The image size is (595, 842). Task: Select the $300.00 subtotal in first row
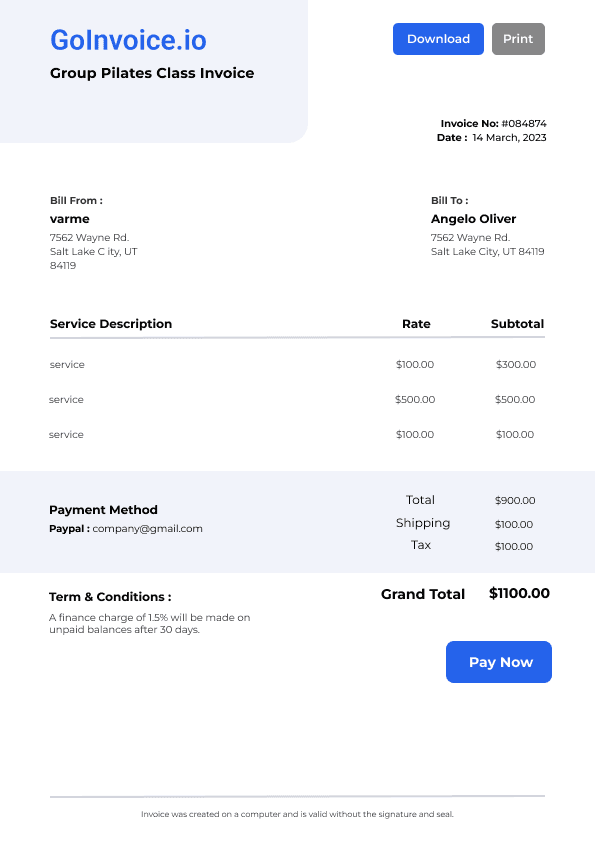tap(516, 365)
